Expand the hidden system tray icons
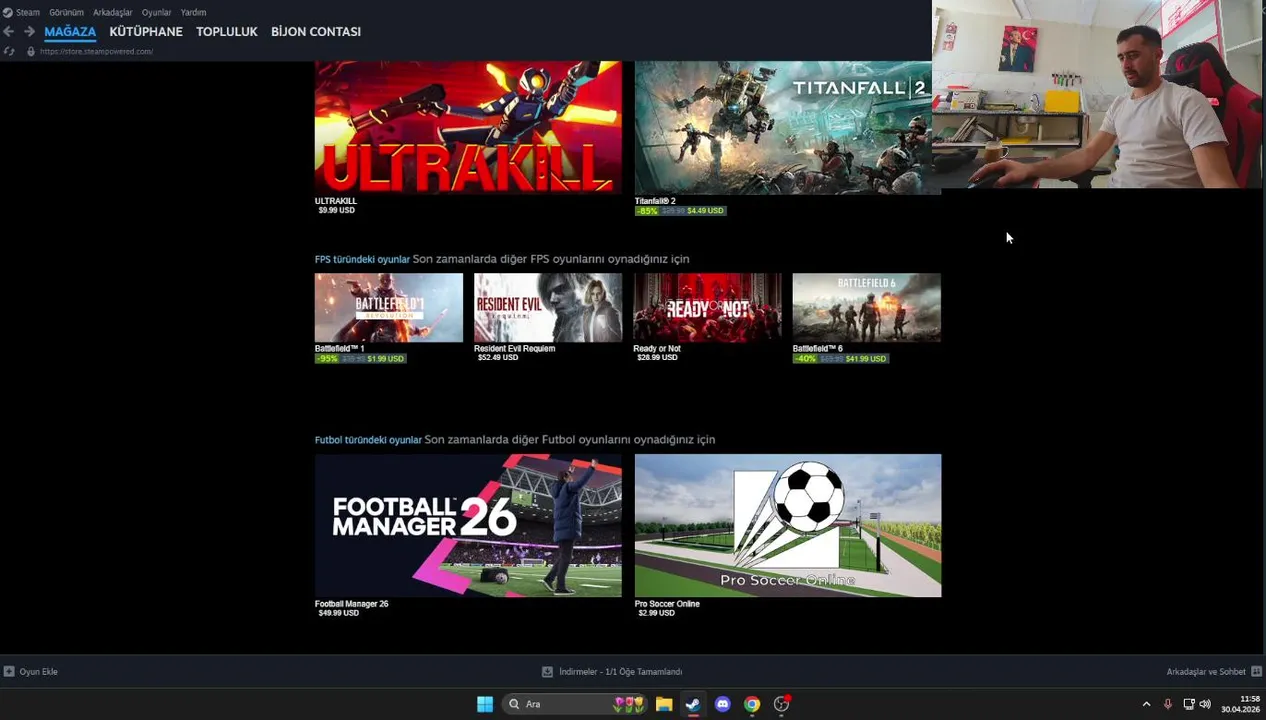 [x=1146, y=704]
